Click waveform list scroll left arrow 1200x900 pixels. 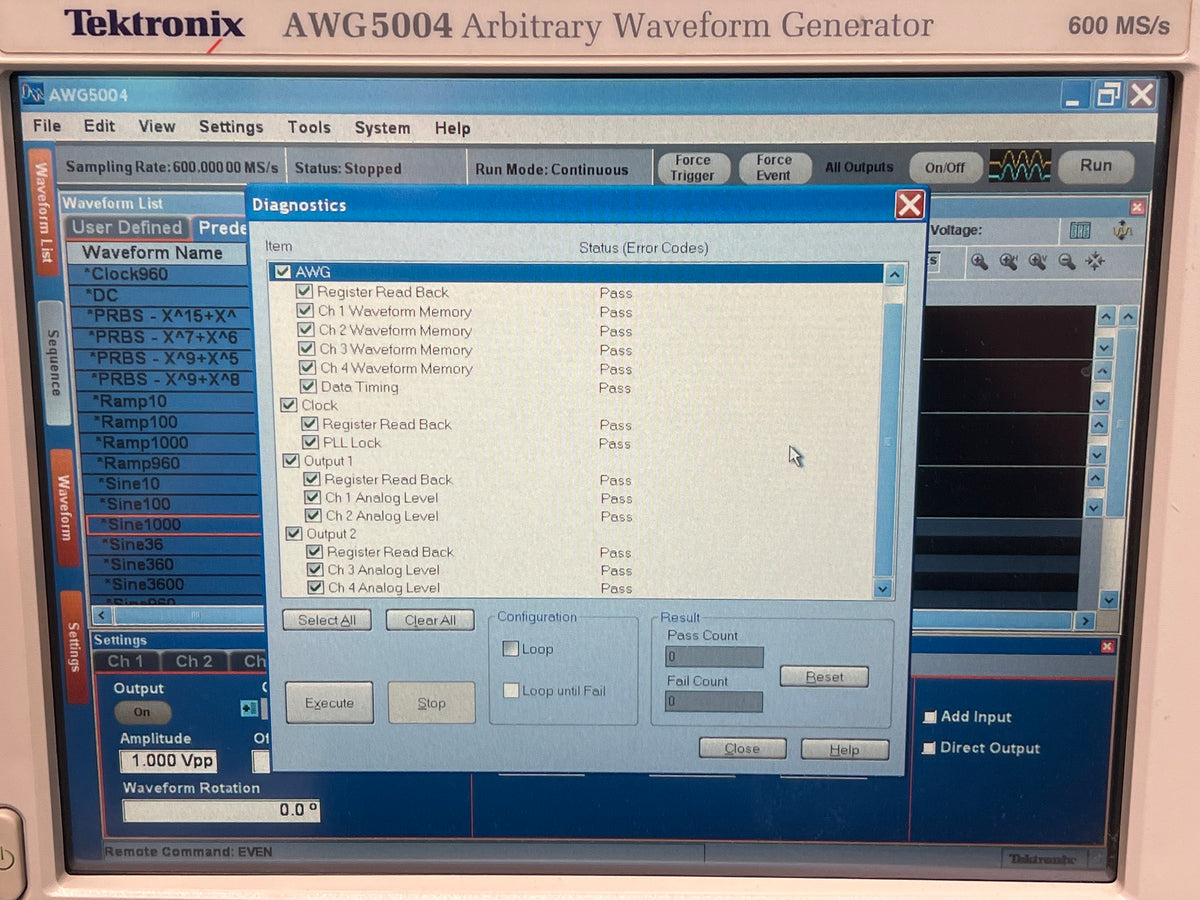pos(101,615)
